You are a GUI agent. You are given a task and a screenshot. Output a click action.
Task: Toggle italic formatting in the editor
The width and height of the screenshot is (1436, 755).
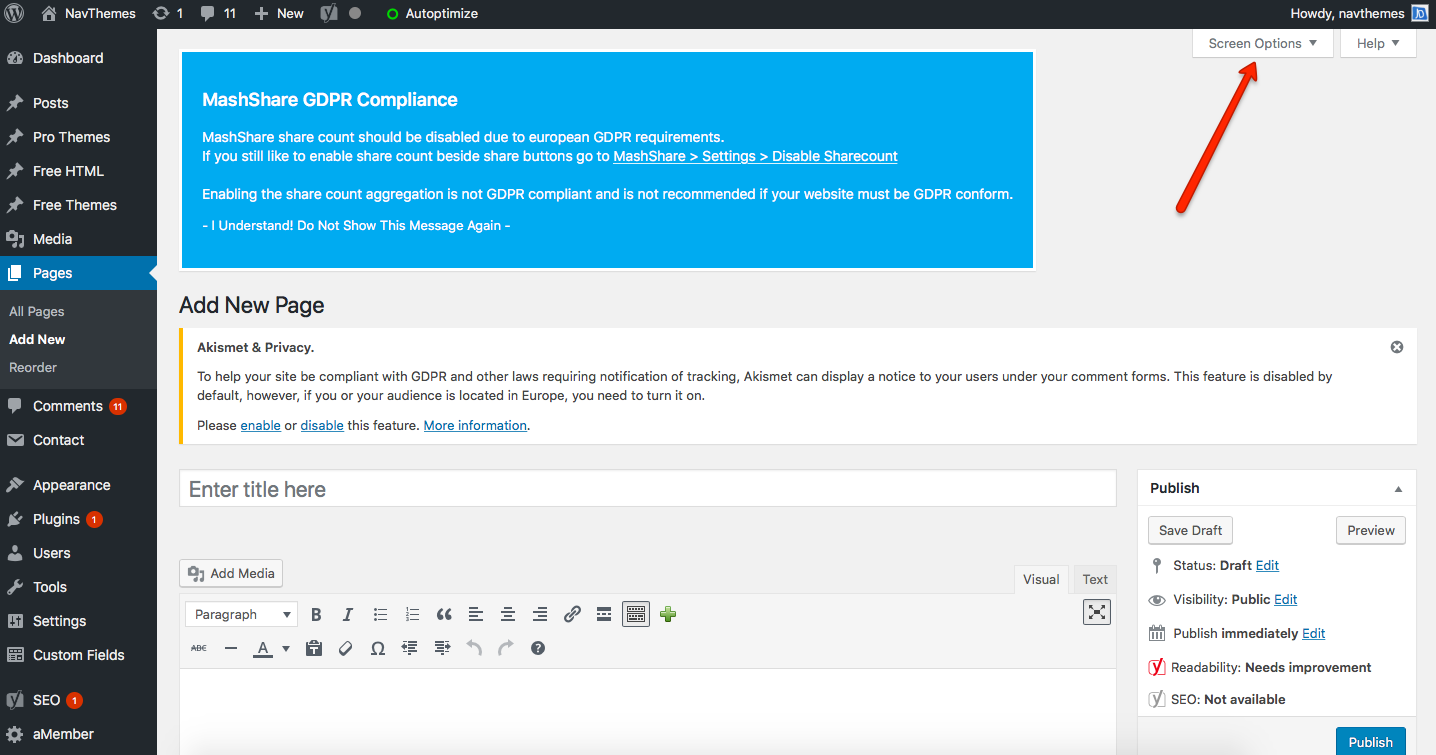[x=348, y=614]
